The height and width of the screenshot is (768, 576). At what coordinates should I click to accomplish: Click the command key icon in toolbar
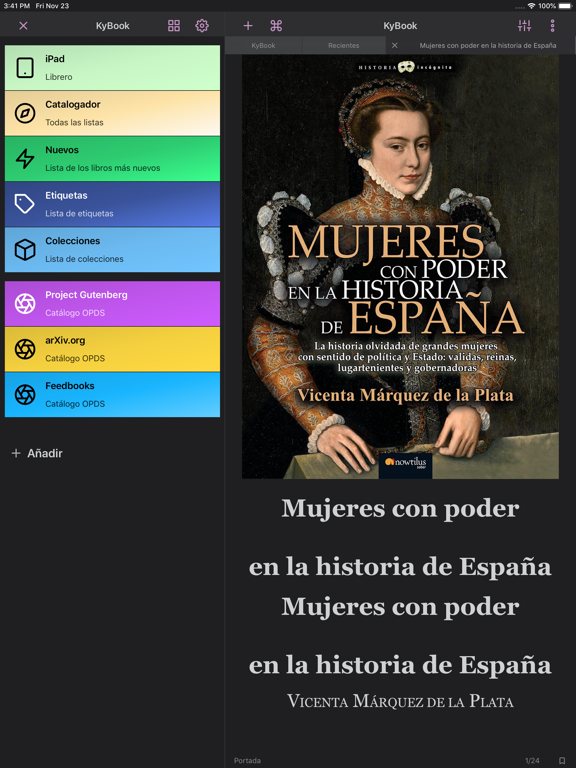point(276,25)
